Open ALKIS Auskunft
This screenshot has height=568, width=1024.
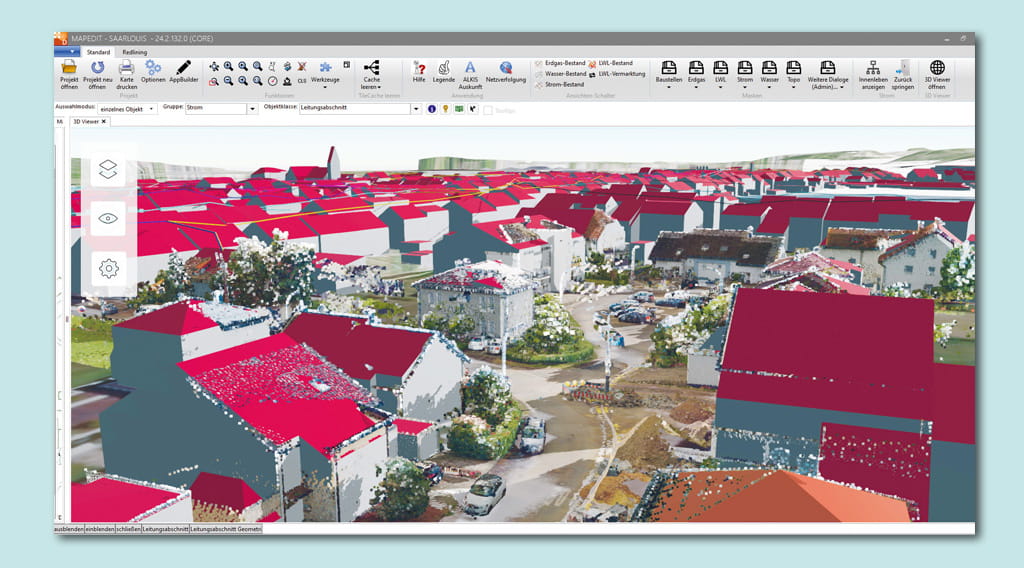click(470, 68)
